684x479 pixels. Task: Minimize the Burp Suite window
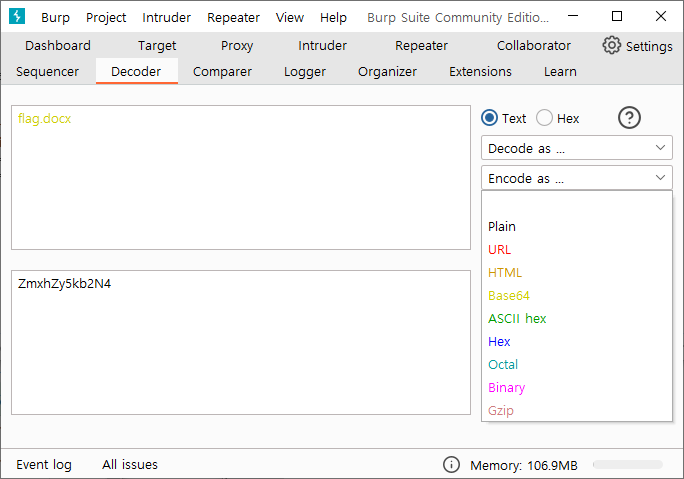(x=573, y=16)
